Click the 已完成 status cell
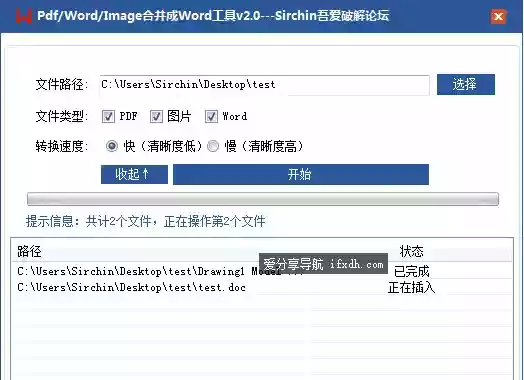This screenshot has width=524, height=380. pyautogui.click(x=411, y=271)
